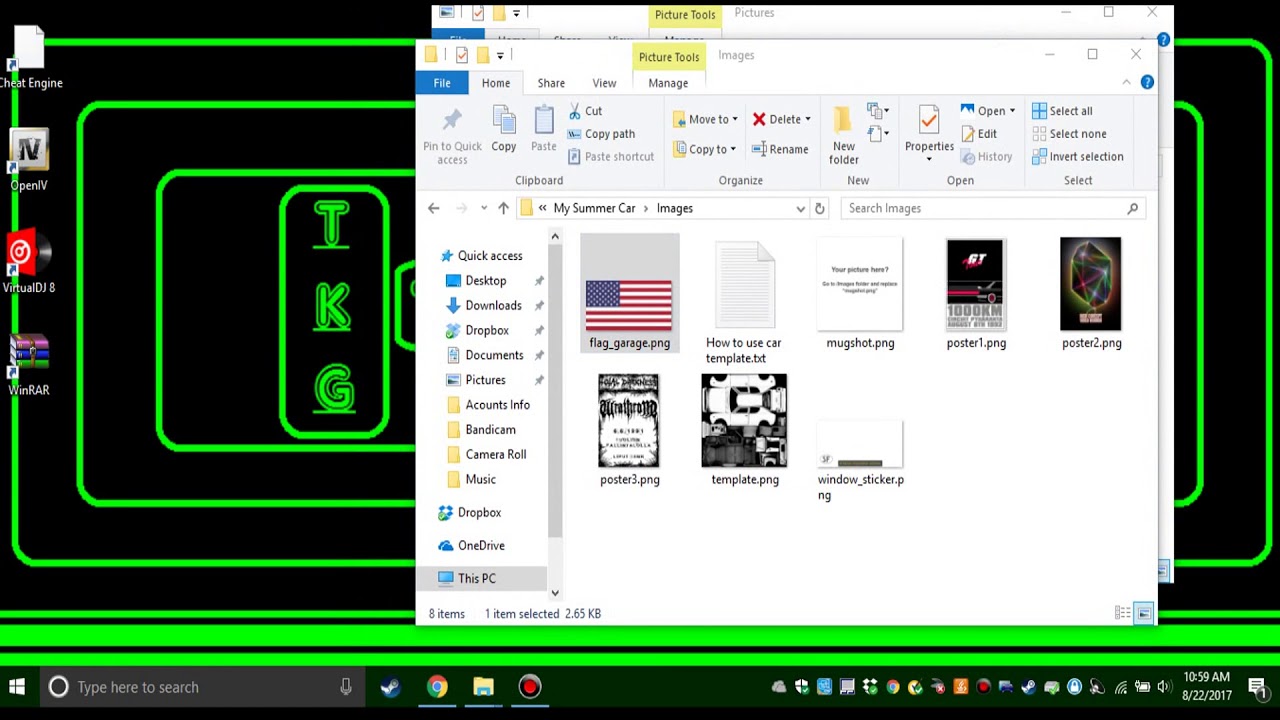Switch to the Home ribbon tab
Viewport: 1280px width, 720px height.
click(x=496, y=83)
